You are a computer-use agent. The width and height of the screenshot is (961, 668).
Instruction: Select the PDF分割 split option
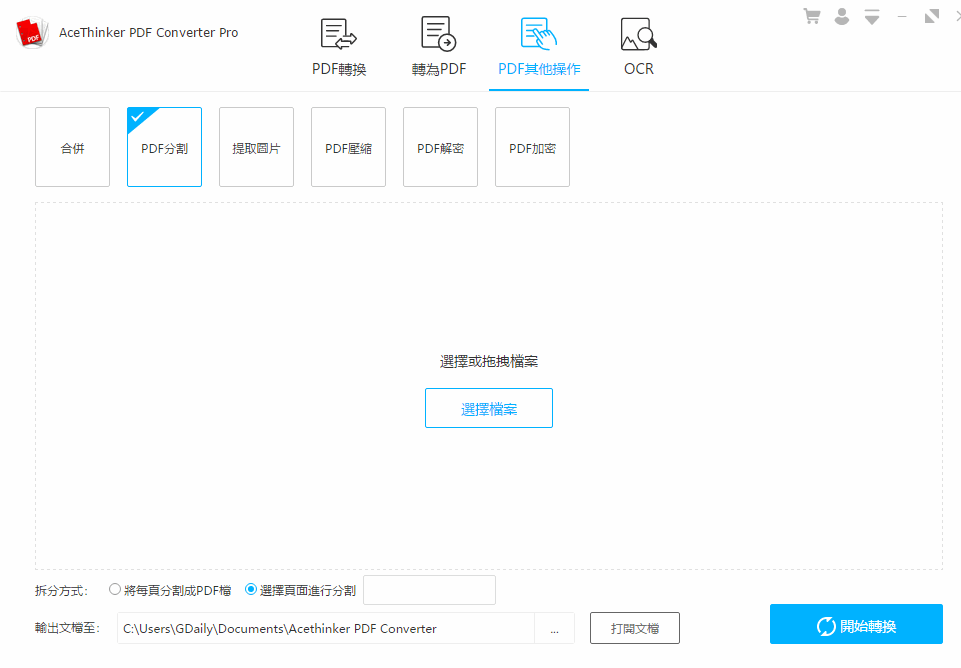[x=164, y=147]
